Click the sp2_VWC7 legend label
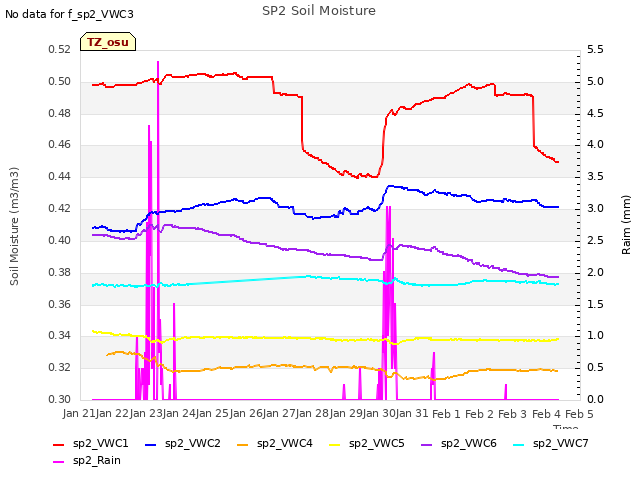The image size is (640, 480). pos(561,443)
